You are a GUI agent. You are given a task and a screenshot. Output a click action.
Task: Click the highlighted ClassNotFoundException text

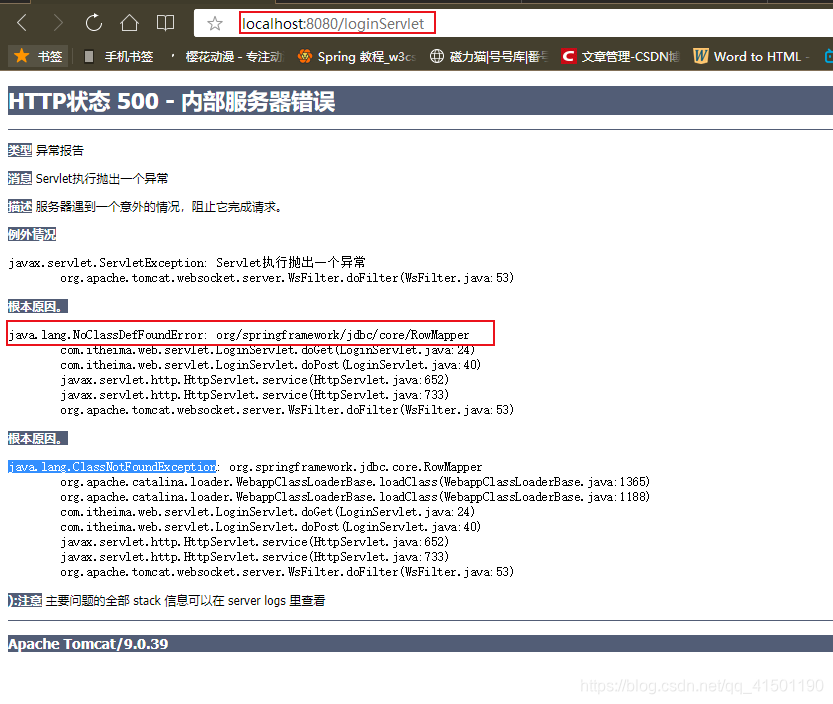(111, 466)
